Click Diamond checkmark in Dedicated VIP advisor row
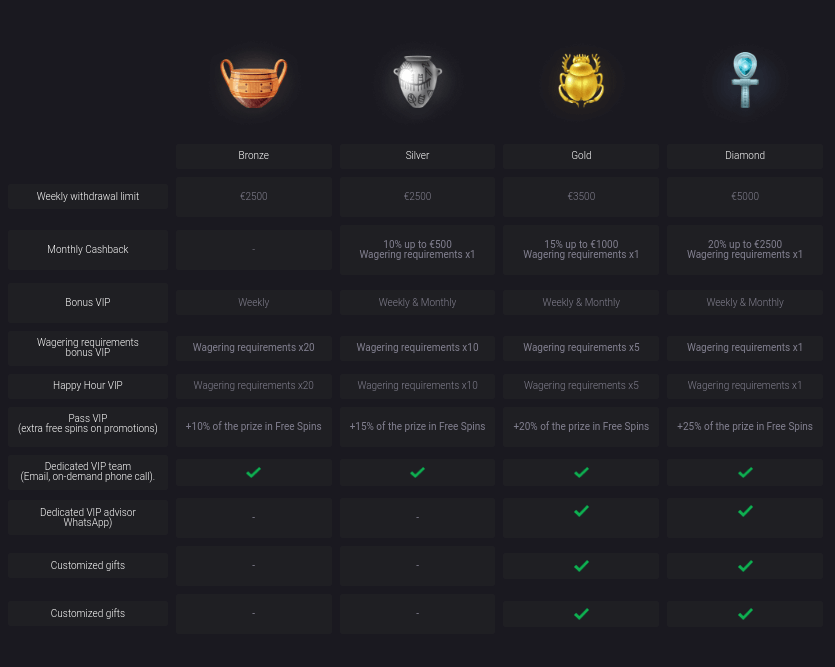The height and width of the screenshot is (667, 835). 745,511
